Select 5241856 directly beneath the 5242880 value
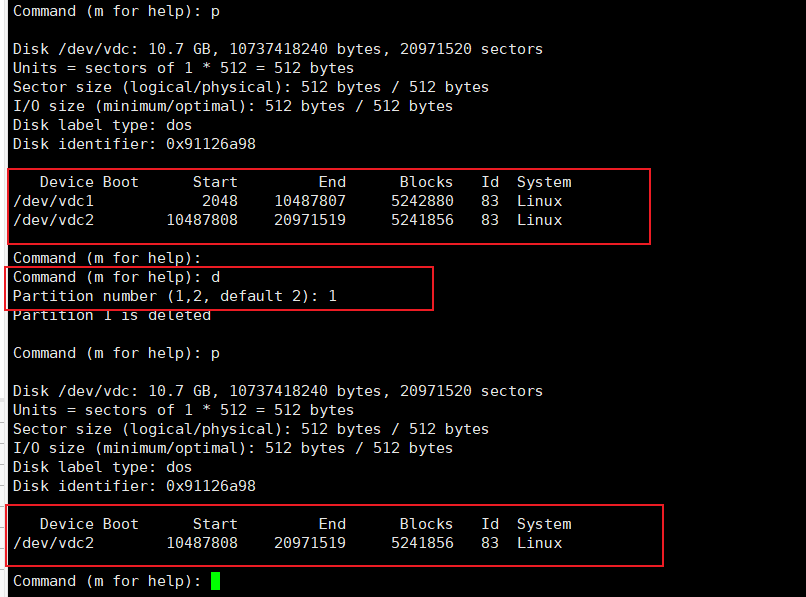This screenshot has width=806, height=597. pos(422,220)
